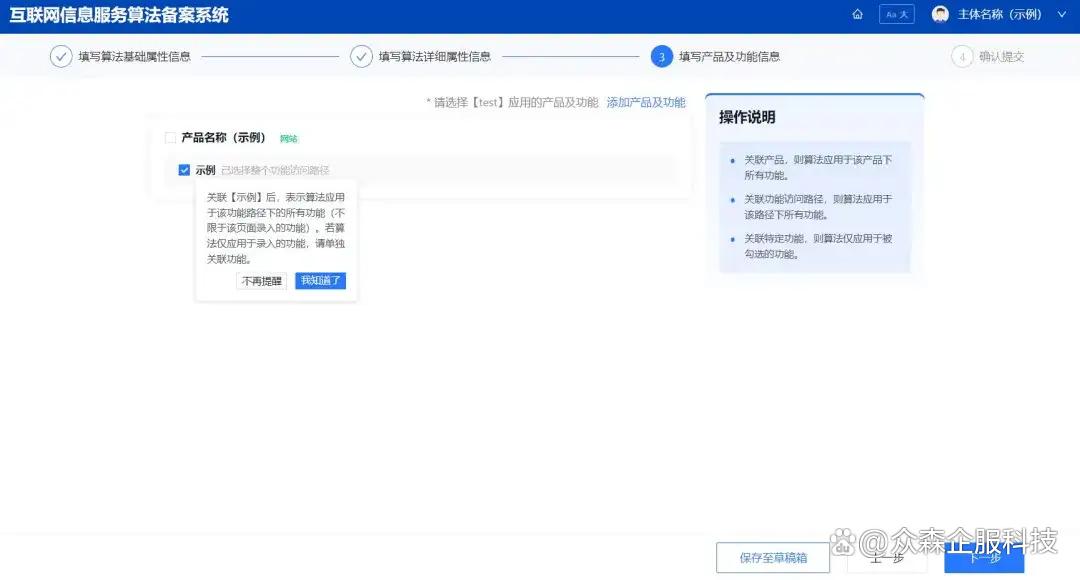Click the 关联产品 instruction bullet text

818,167
